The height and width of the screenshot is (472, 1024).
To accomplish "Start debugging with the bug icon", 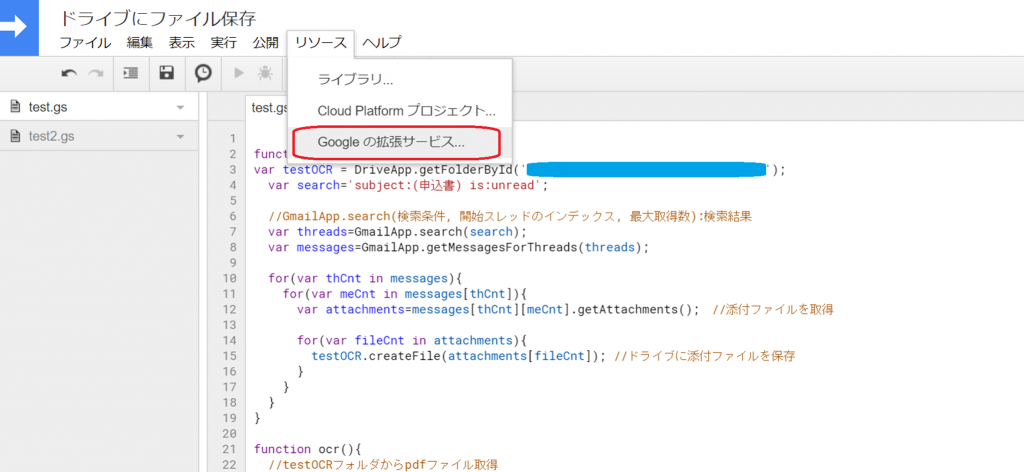I will (x=265, y=73).
